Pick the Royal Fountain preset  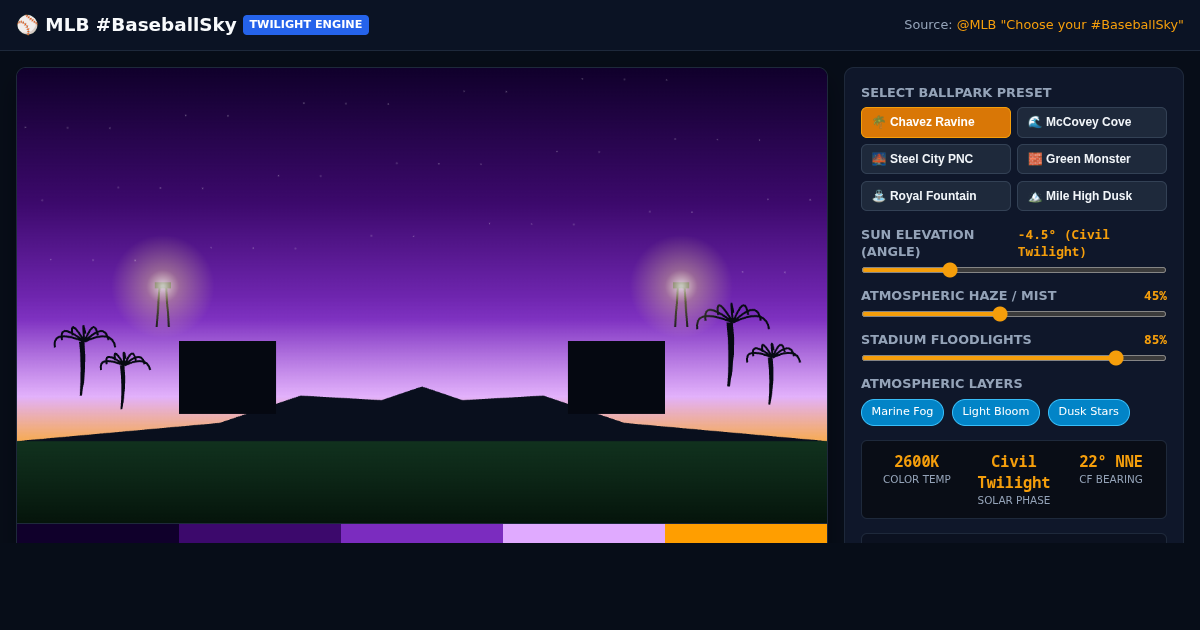936,196
